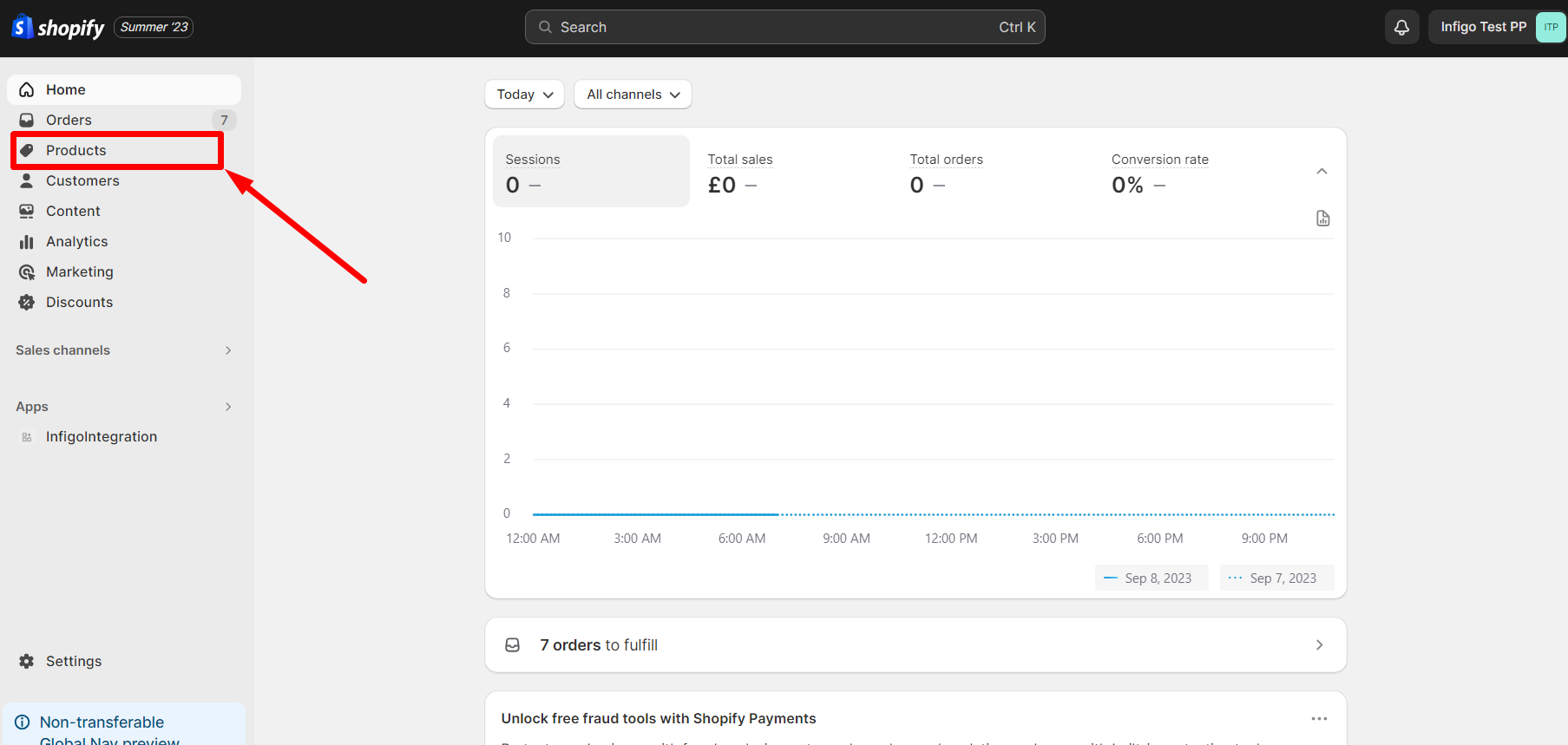Open the 7 orders to fulfill arrow

tap(1319, 645)
